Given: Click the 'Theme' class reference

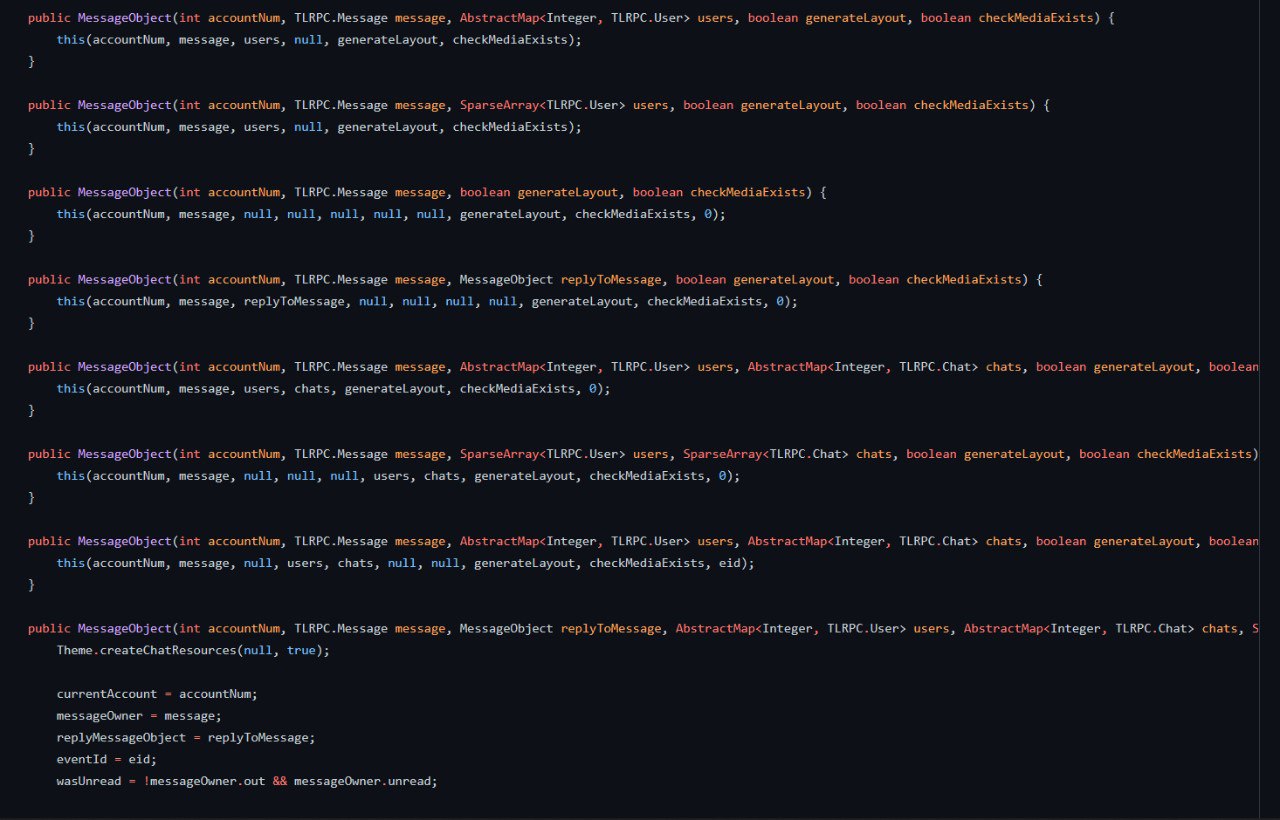Looking at the screenshot, I should coord(75,650).
